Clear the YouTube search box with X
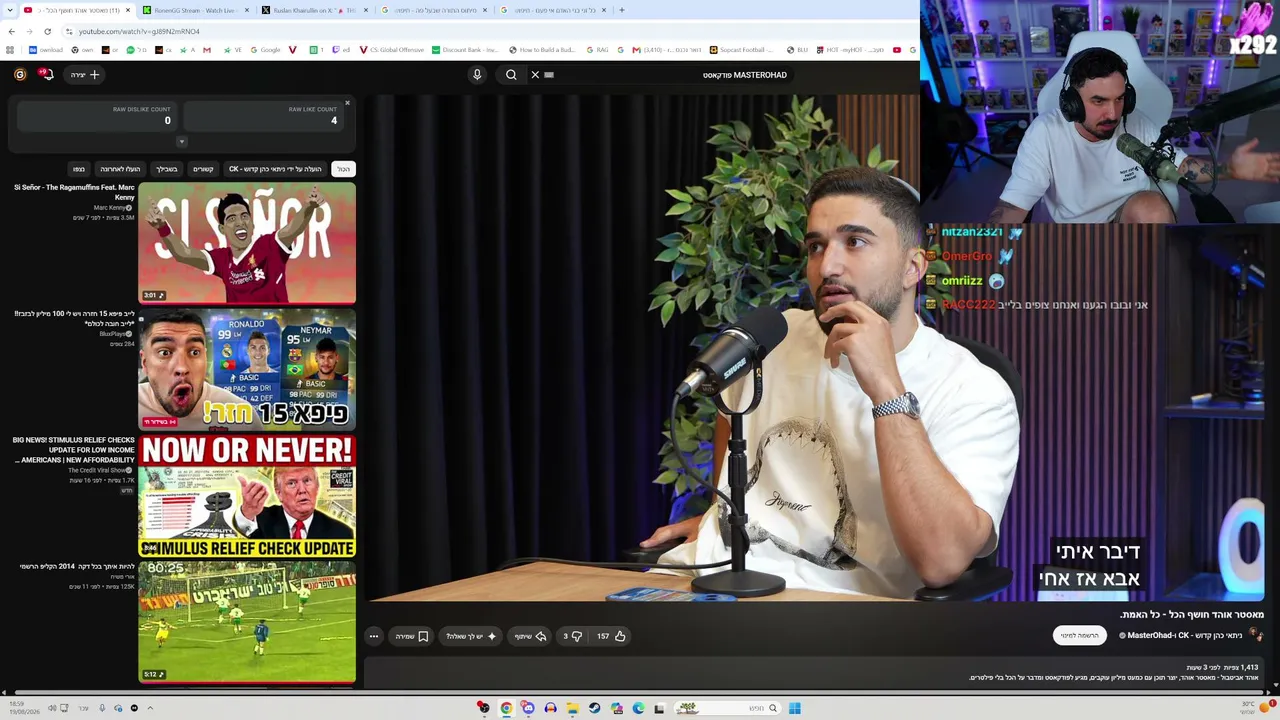This screenshot has width=1280, height=720. coord(535,75)
